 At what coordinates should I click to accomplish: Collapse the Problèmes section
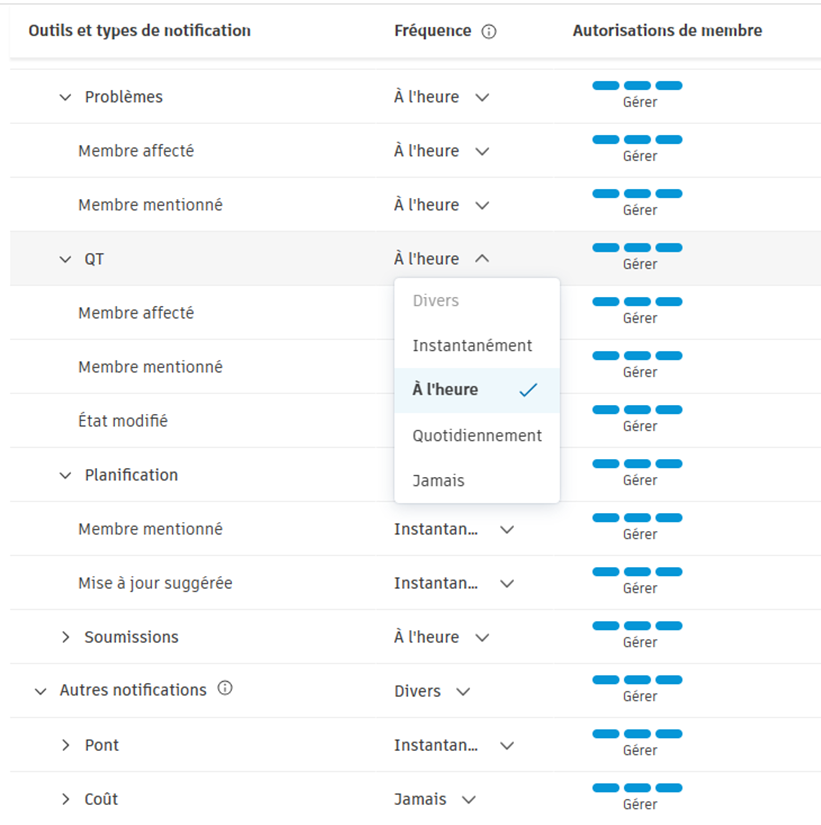(65, 96)
